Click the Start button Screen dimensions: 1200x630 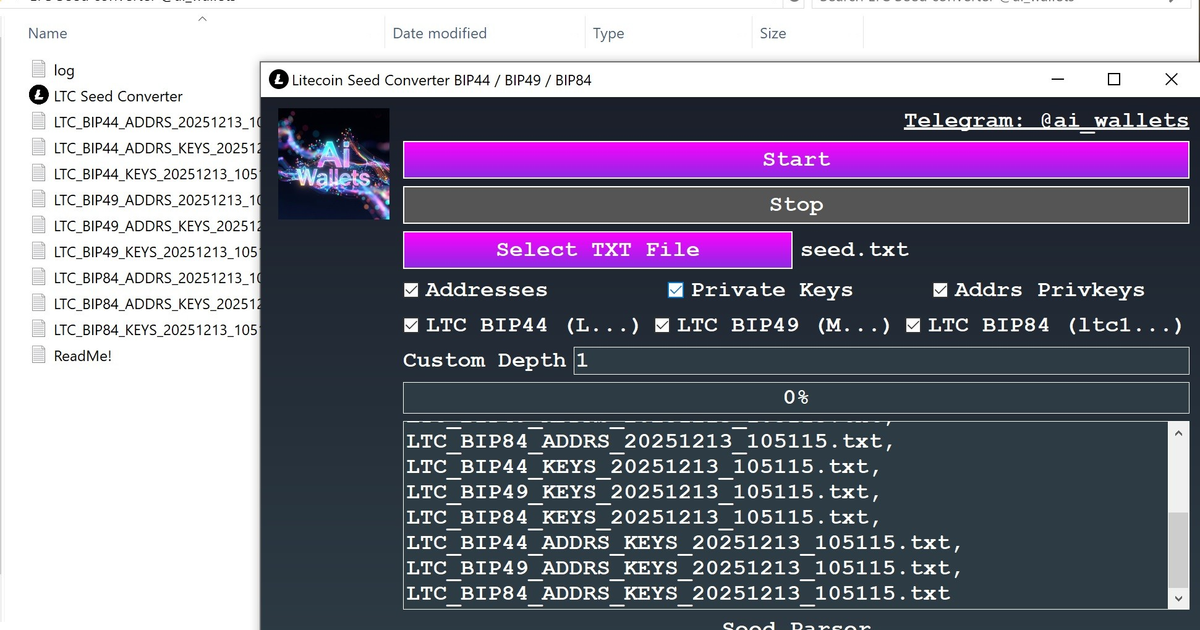point(796,159)
